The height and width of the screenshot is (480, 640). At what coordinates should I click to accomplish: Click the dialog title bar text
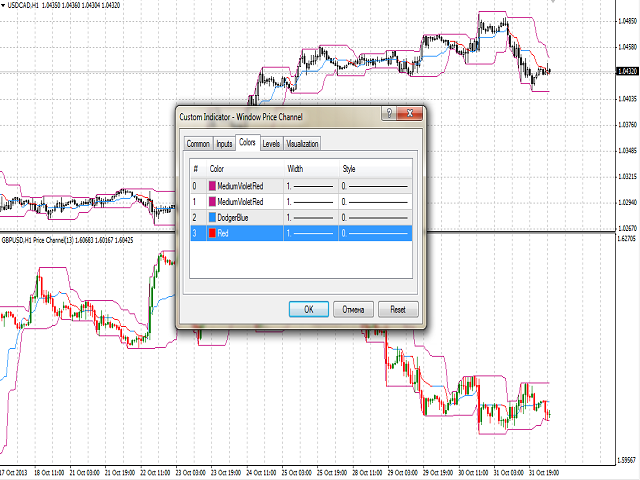click(x=241, y=117)
